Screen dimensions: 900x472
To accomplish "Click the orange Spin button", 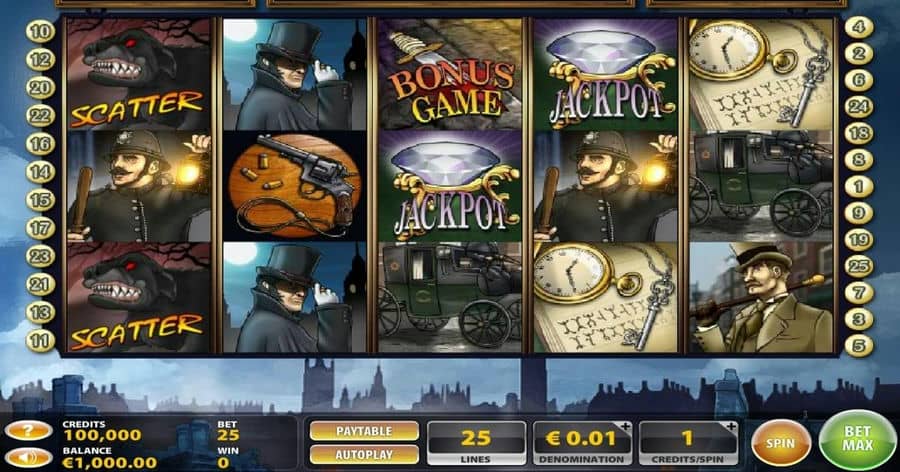I will click(781, 443).
